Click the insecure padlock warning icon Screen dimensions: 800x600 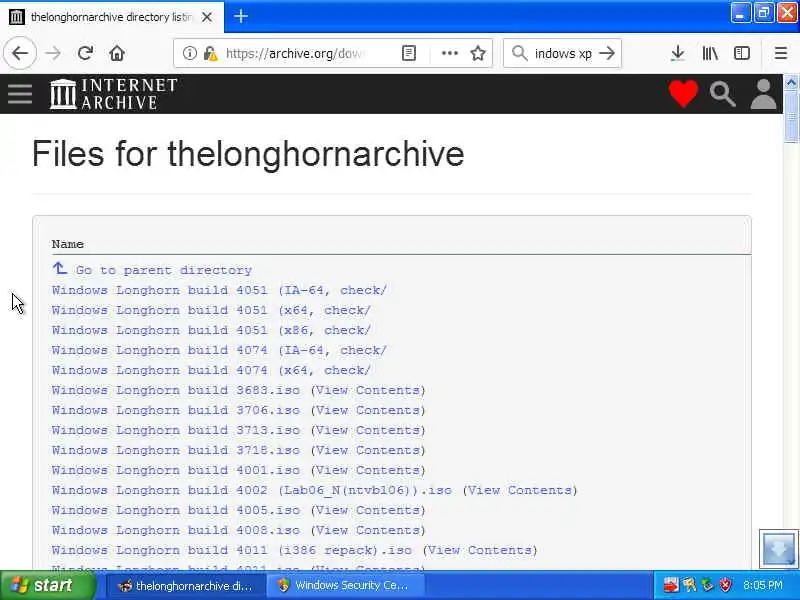210,53
